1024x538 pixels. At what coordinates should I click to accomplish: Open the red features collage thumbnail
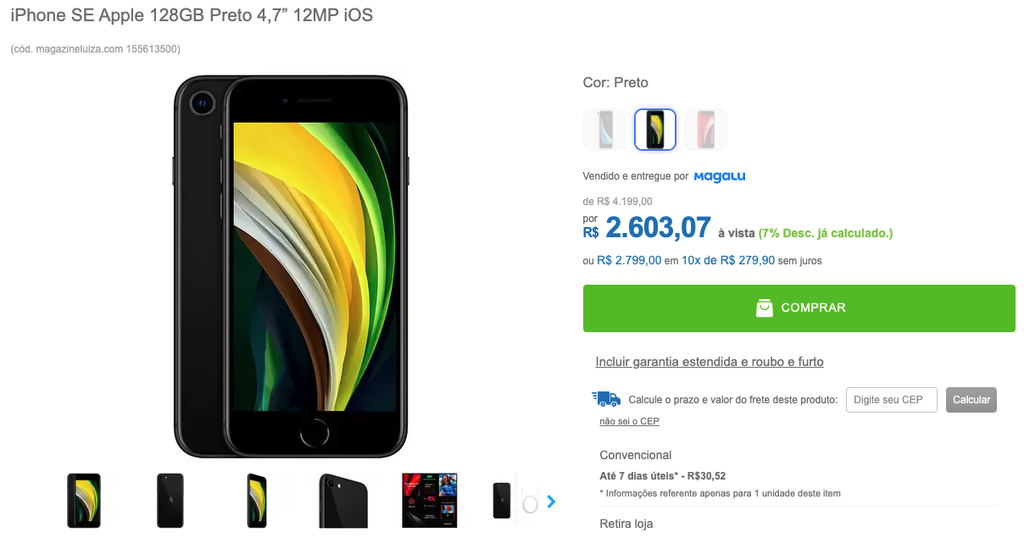429,501
